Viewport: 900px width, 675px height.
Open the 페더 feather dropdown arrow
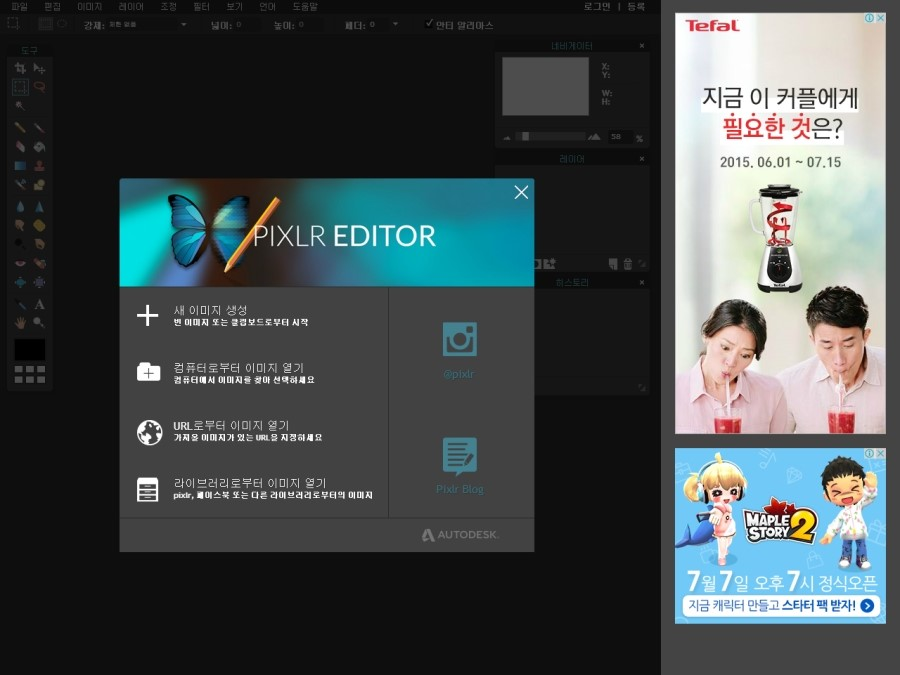[x=395, y=25]
